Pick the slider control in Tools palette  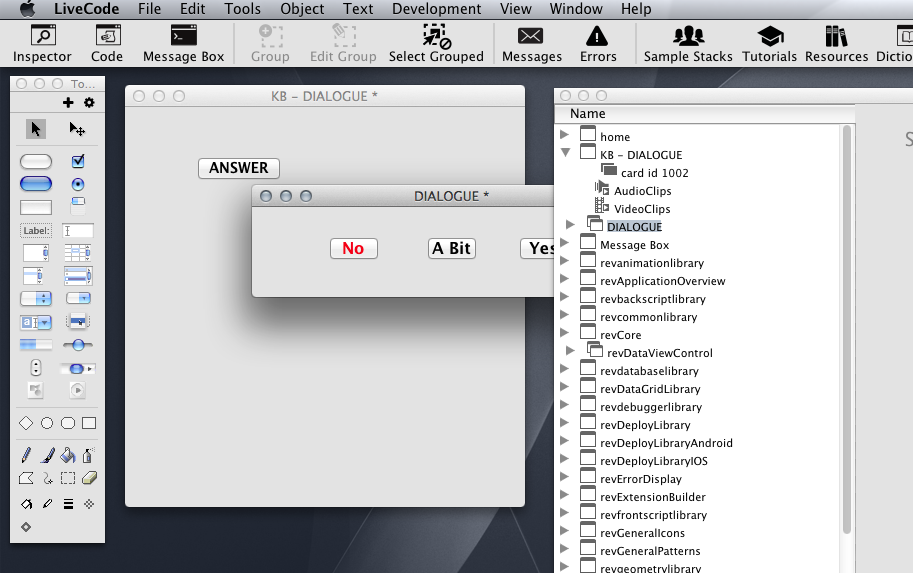pos(78,345)
